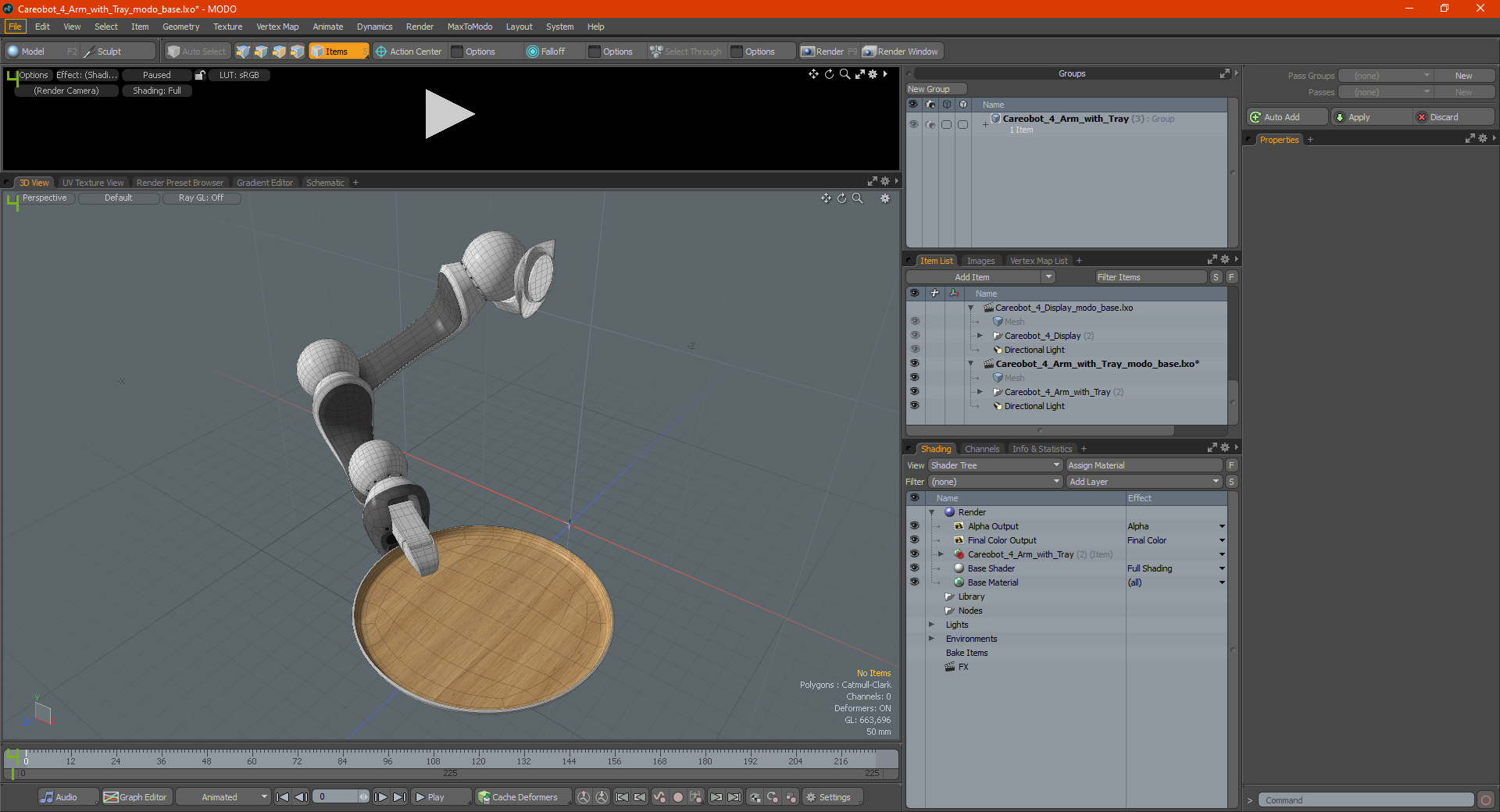Go to first frame in transport
The width and height of the screenshot is (1500, 812).
pyautogui.click(x=283, y=797)
